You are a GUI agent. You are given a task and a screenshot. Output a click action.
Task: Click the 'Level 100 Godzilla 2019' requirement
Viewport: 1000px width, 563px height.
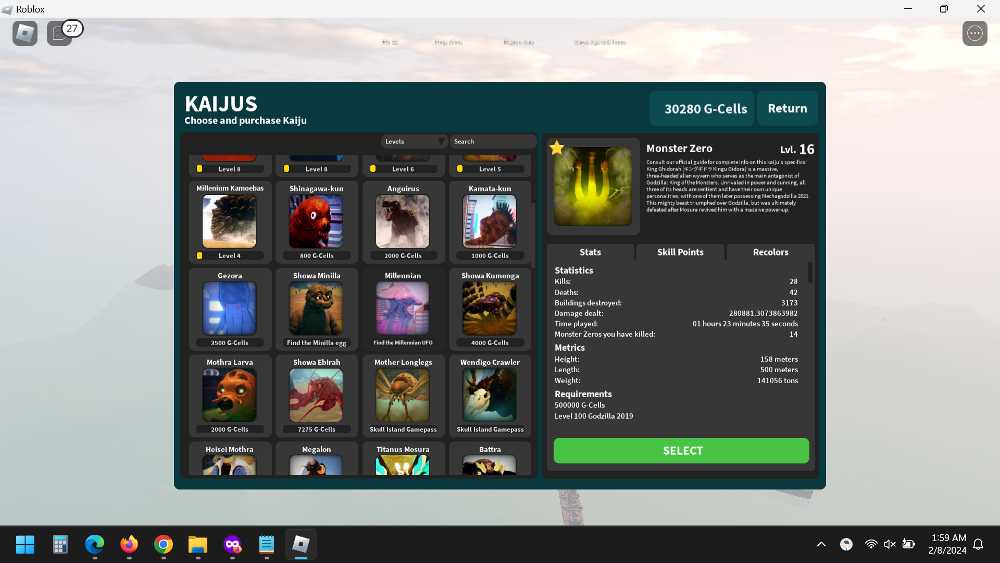tap(594, 416)
